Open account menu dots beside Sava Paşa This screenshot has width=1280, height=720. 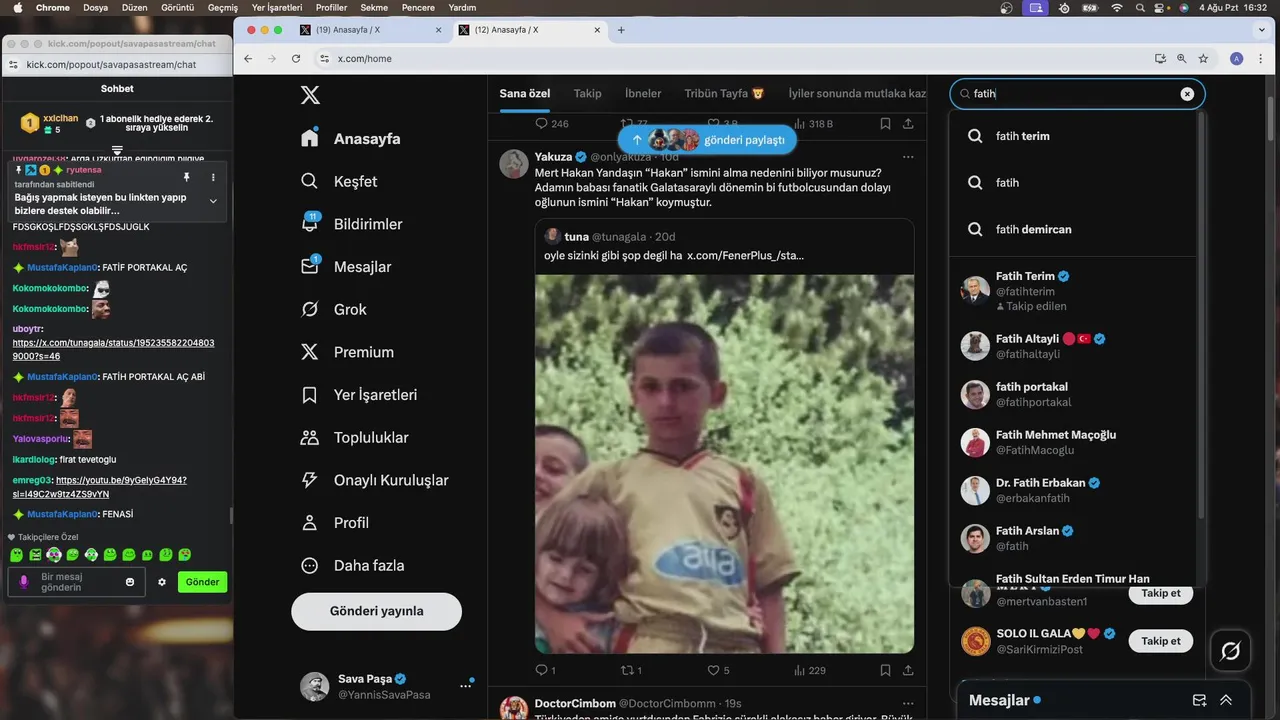point(465,686)
